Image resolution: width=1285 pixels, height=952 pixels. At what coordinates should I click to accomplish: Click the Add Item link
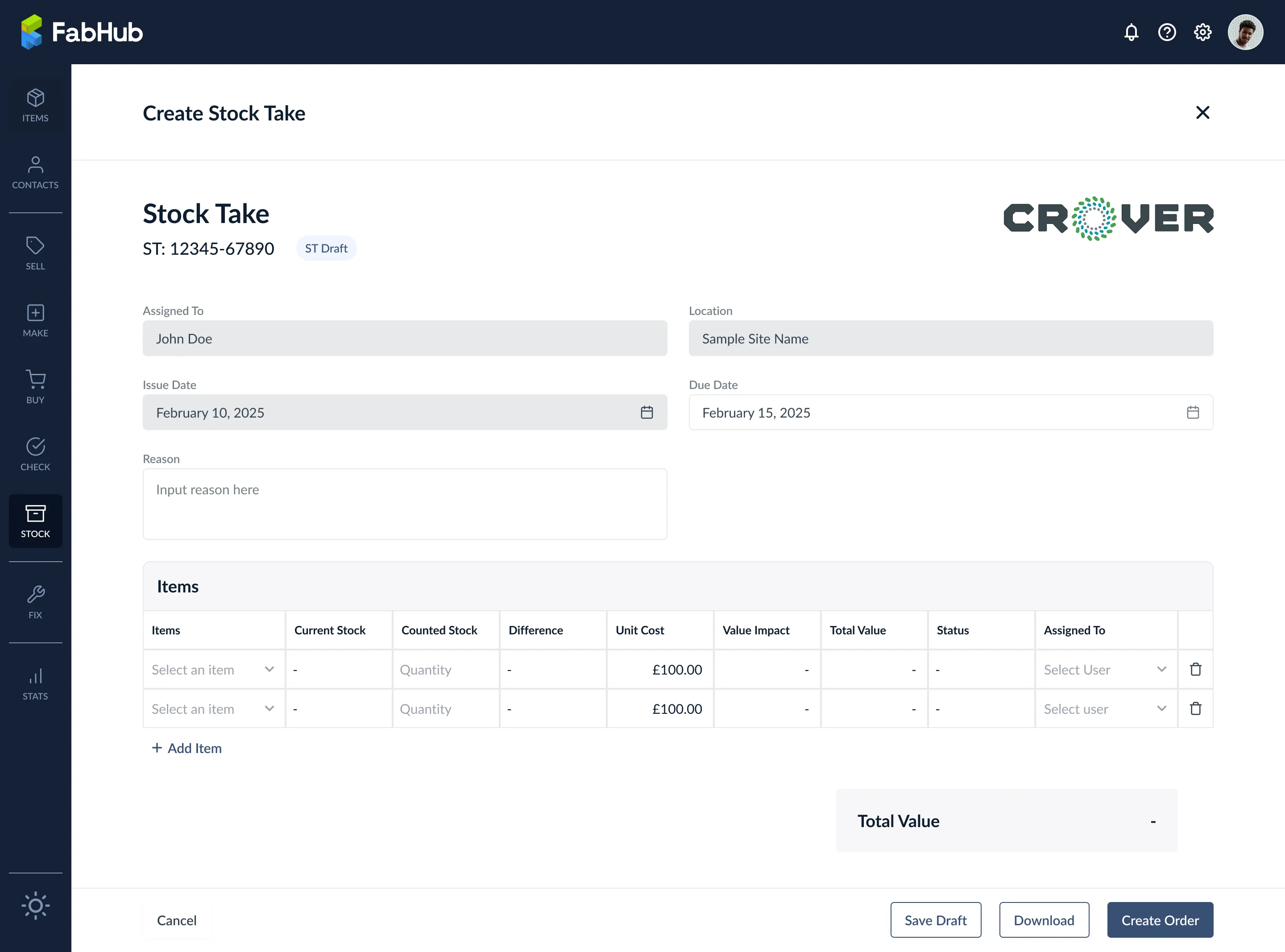pos(187,748)
